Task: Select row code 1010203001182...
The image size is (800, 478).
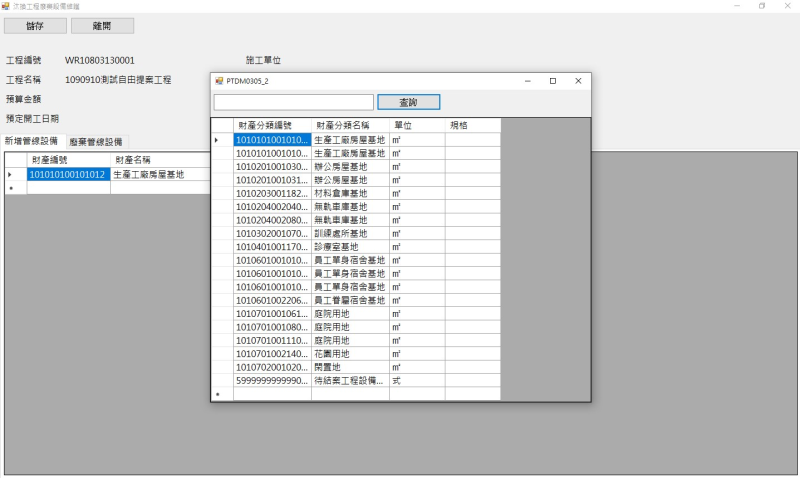Action: 272,193
